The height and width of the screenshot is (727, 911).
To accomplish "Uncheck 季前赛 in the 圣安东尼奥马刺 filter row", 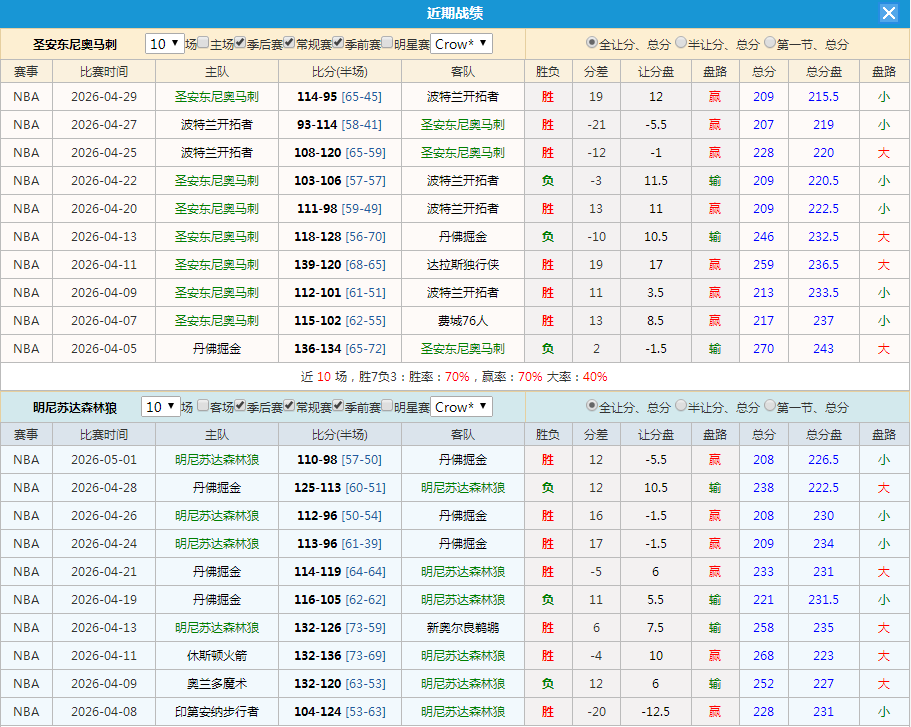I will pos(338,42).
